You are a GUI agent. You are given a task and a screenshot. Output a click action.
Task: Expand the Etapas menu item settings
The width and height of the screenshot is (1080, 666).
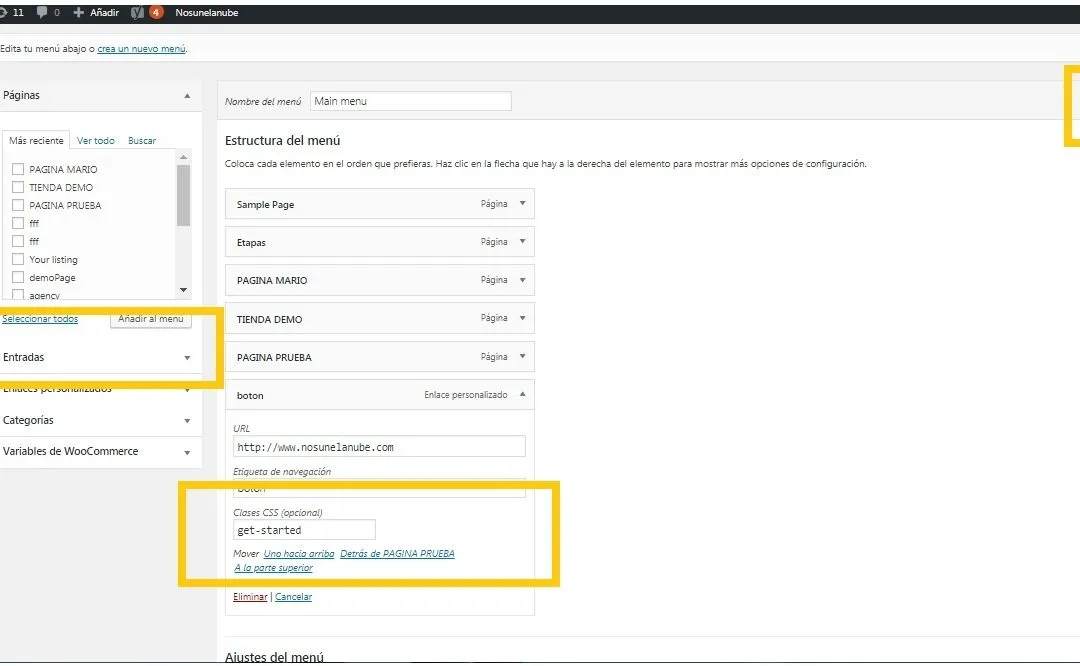coord(521,242)
